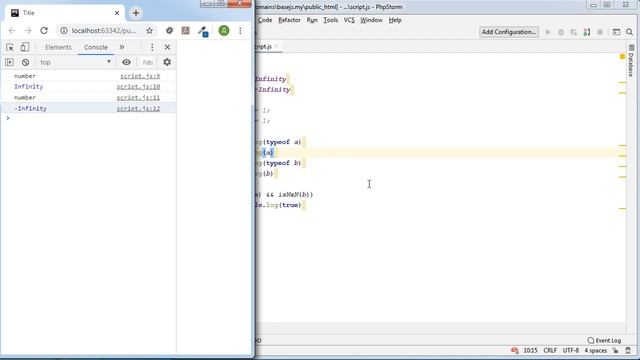
Task: Show the console sidebar
Action: click(9, 62)
